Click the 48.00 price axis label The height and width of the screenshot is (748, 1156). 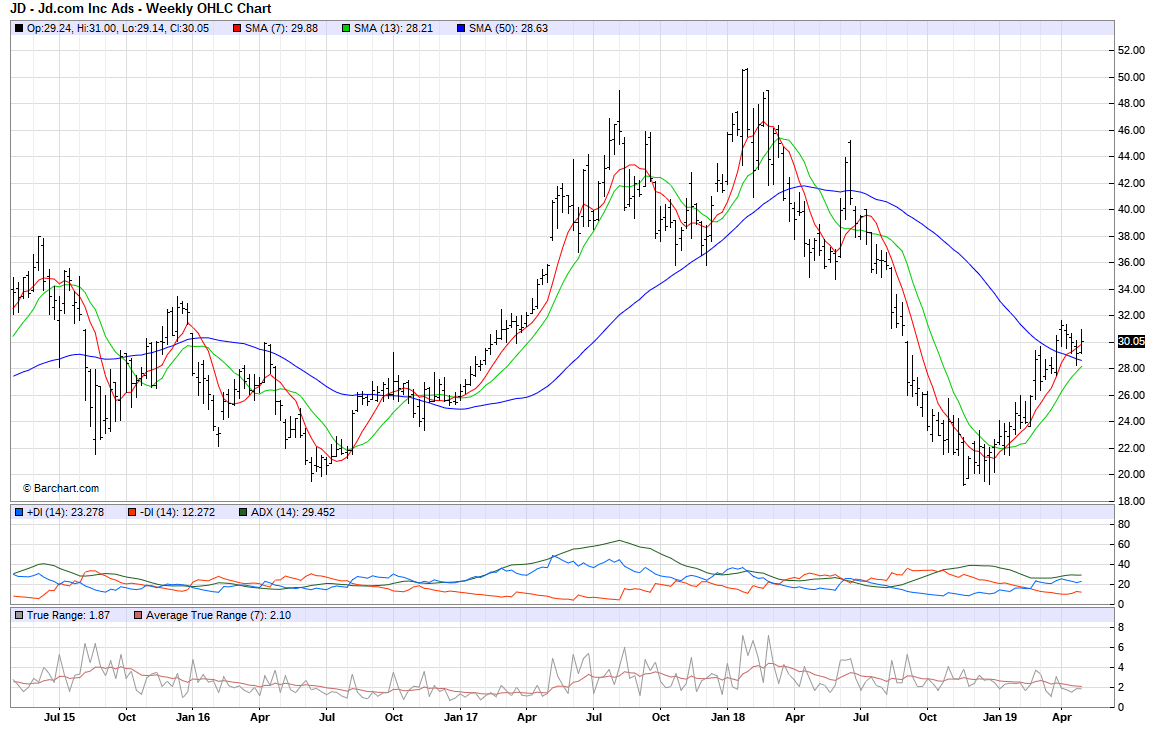(x=1132, y=103)
